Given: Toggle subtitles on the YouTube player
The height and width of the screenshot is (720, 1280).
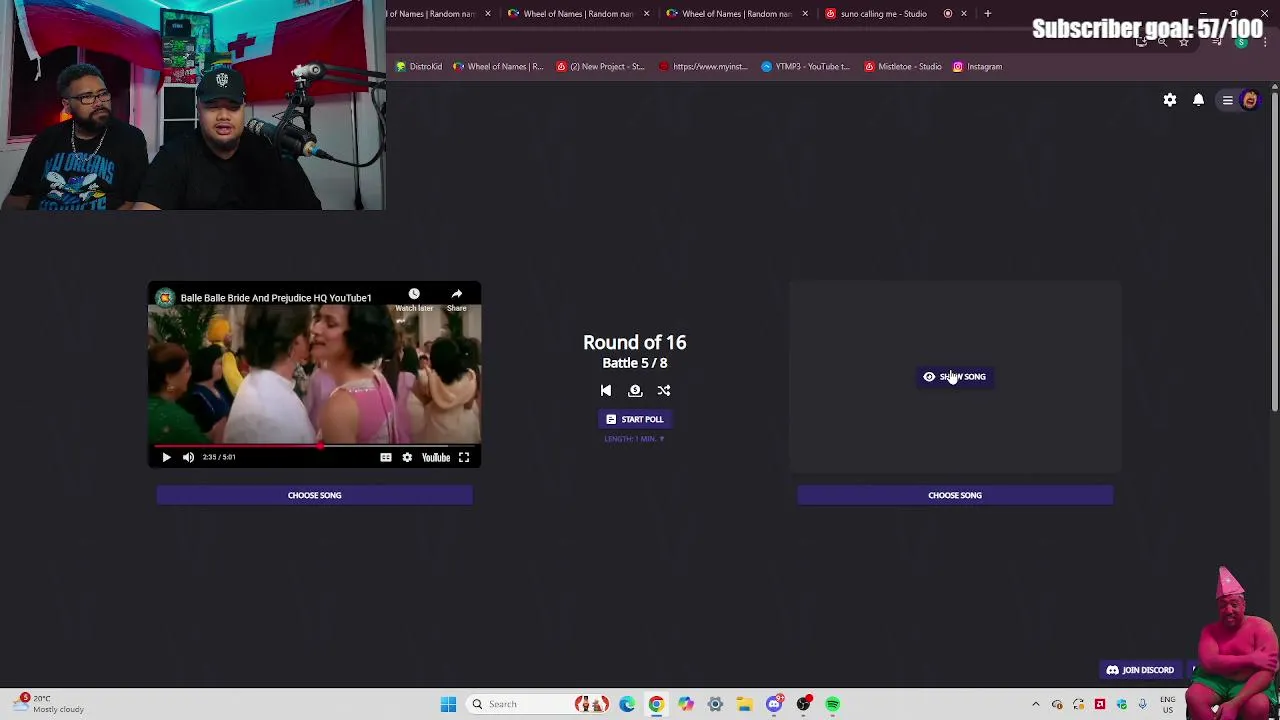Looking at the screenshot, I should 385,457.
